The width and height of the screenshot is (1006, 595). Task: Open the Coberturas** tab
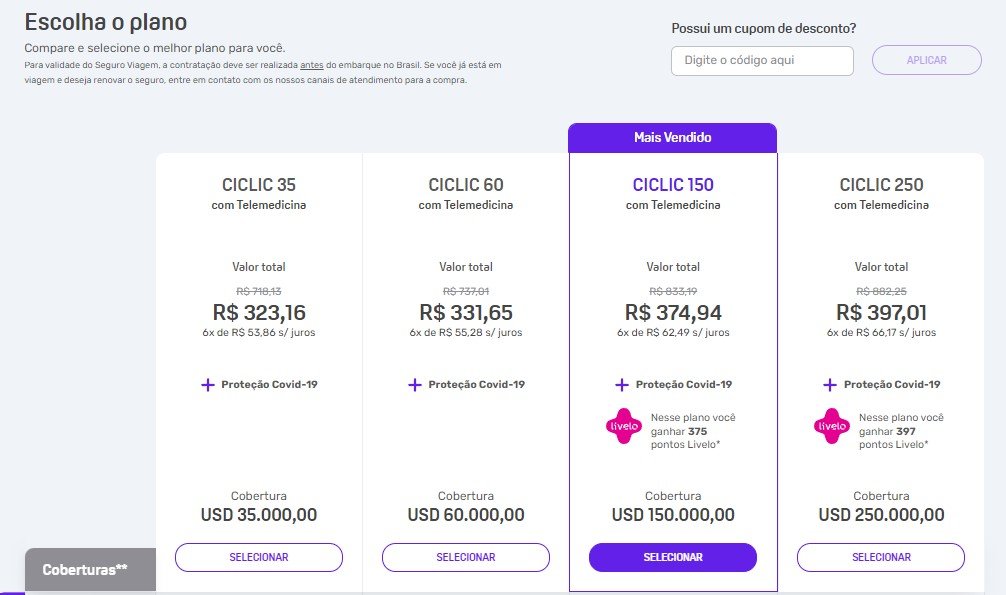(x=86, y=570)
